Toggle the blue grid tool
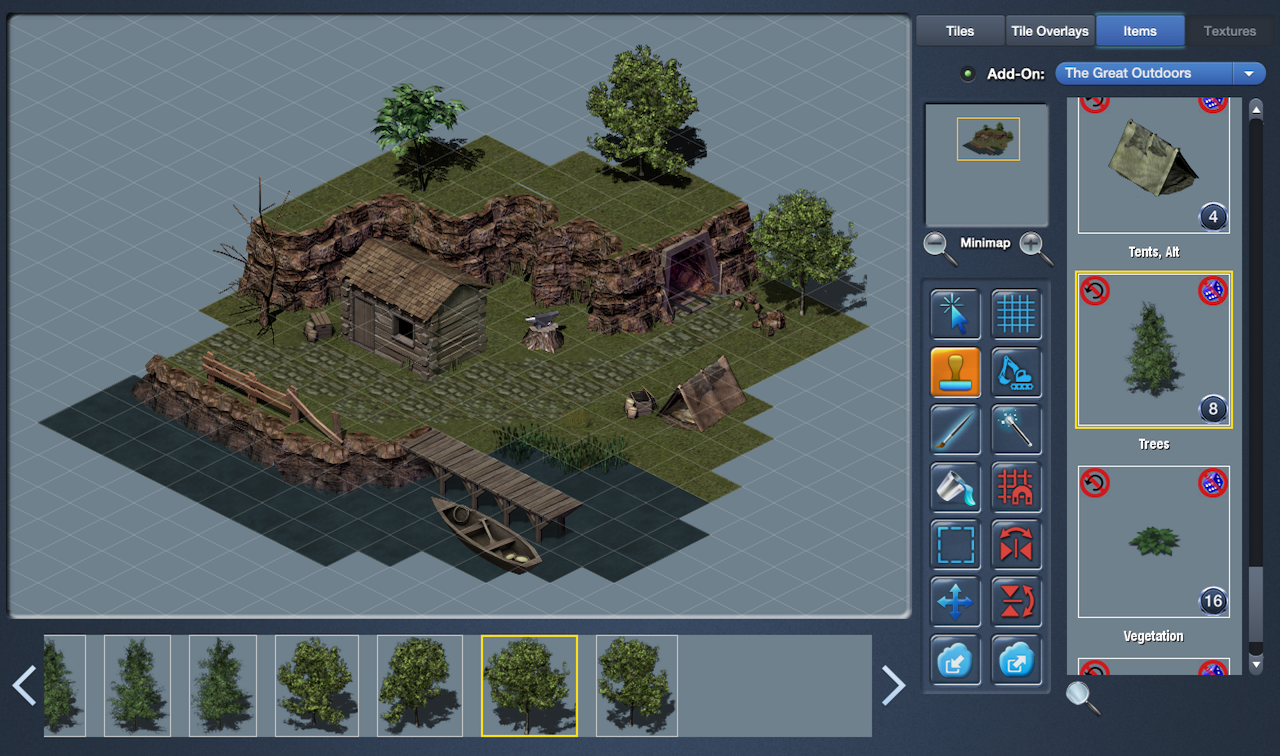 pyautogui.click(x=1016, y=314)
